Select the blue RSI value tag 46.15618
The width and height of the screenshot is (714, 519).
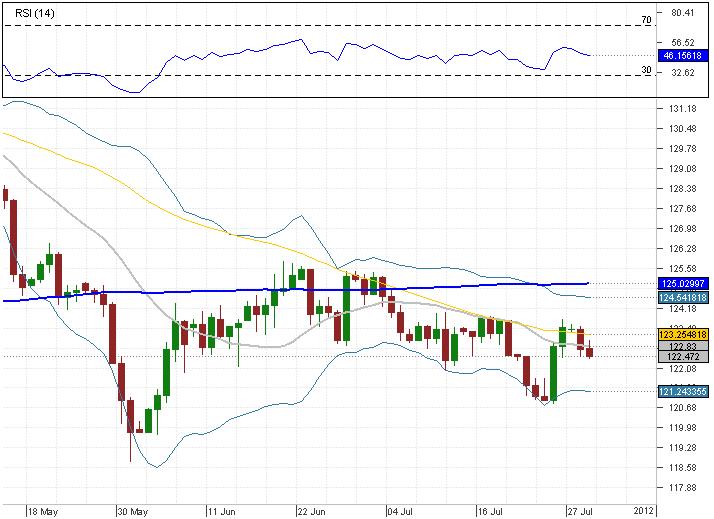pyautogui.click(x=679, y=55)
